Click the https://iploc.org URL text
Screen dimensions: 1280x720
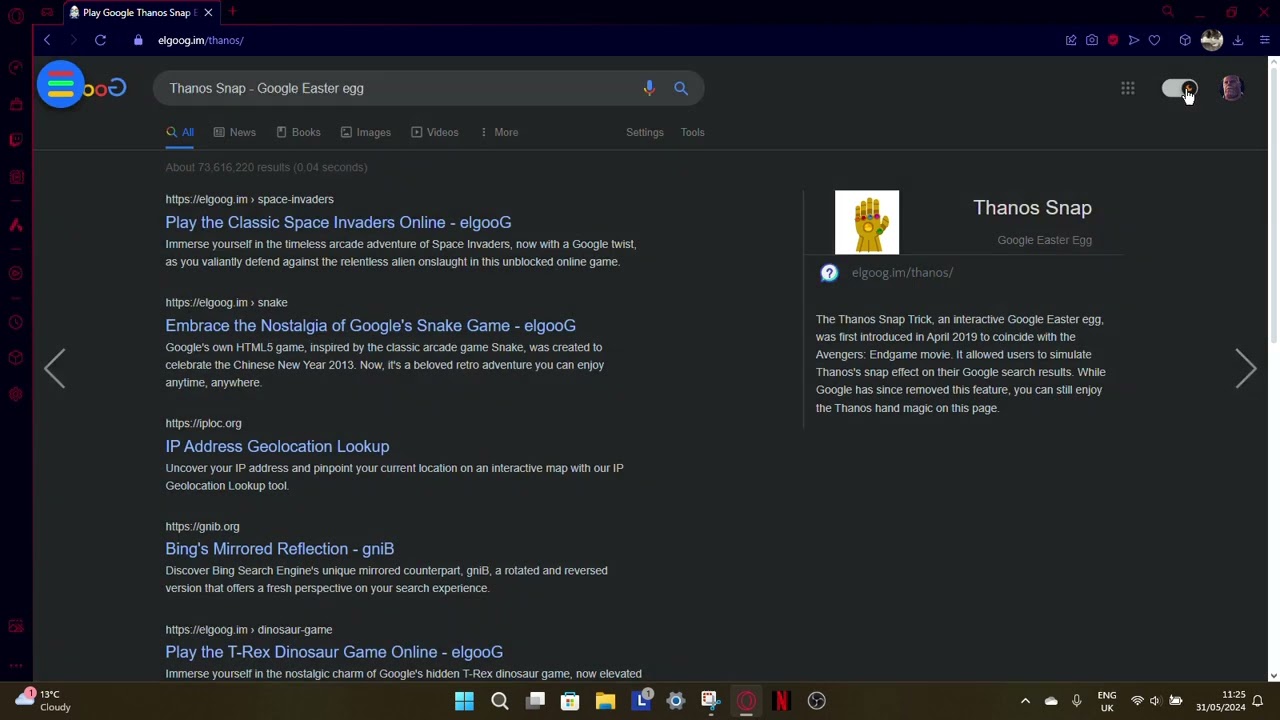click(203, 423)
